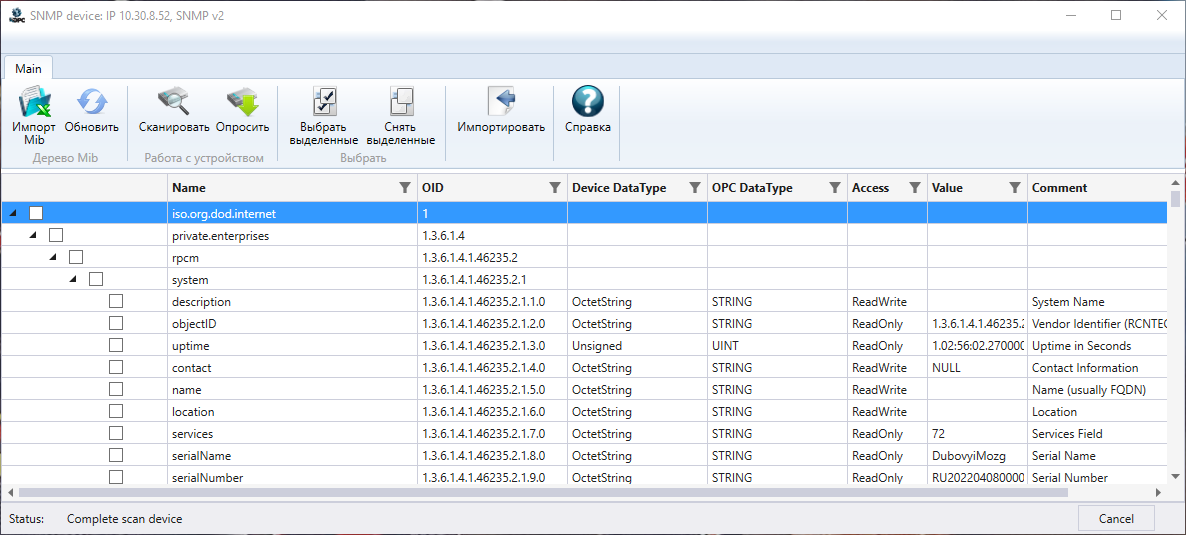Sort by OID column header
This screenshot has width=1186, height=535.
(x=433, y=188)
